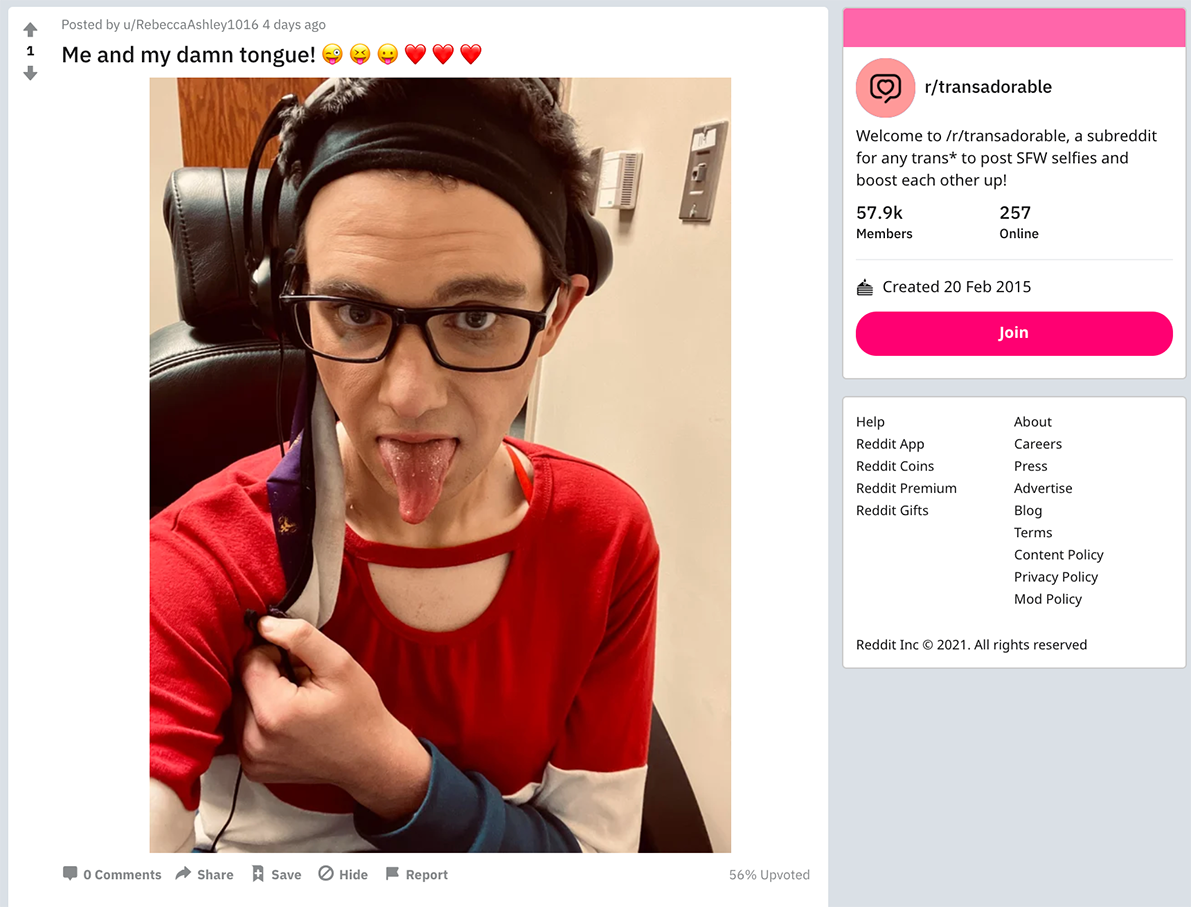
Task: Open the r/transadorable subreddit title link
Action: point(987,87)
